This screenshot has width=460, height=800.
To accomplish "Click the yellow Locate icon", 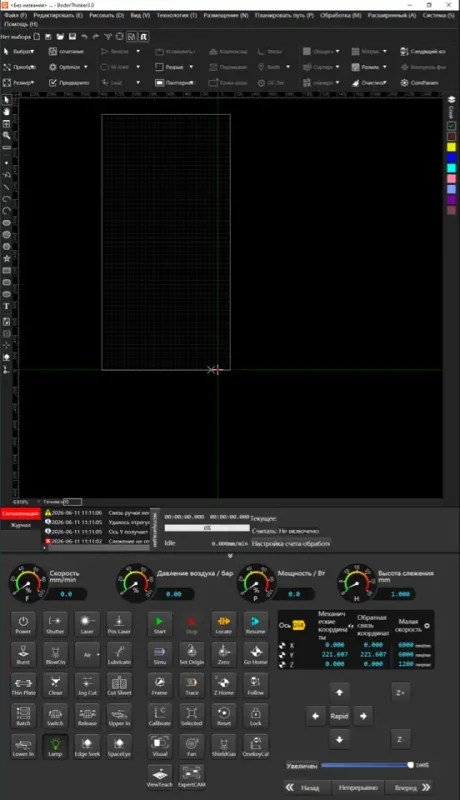I will pyautogui.click(x=223, y=624).
